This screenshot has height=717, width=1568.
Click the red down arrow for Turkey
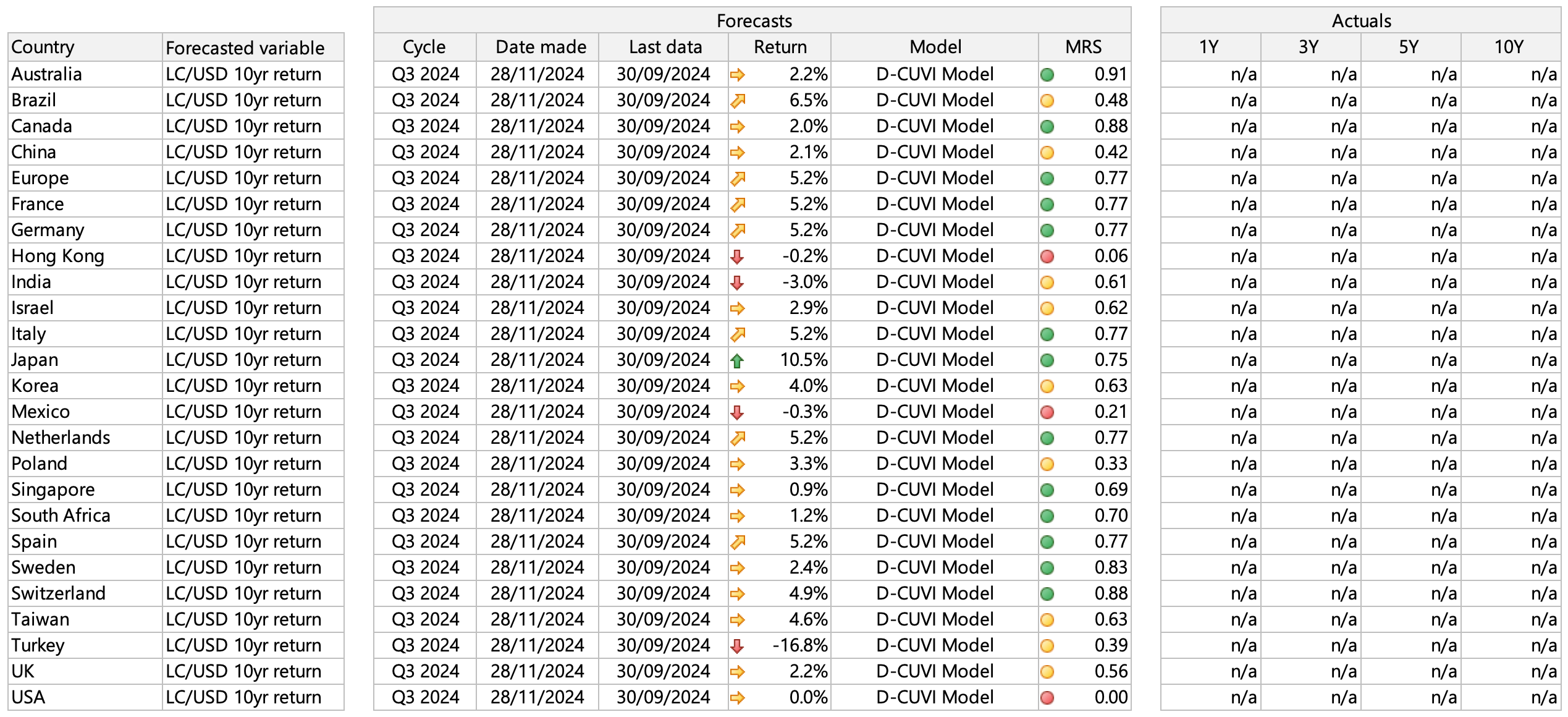737,646
